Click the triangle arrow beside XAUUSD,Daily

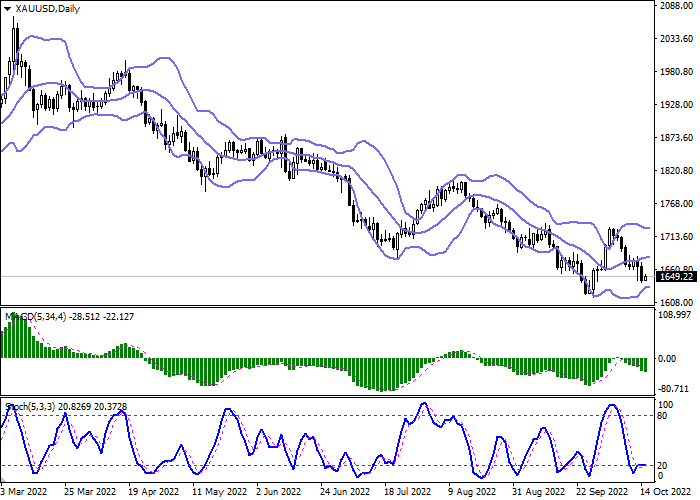pyautogui.click(x=8, y=9)
